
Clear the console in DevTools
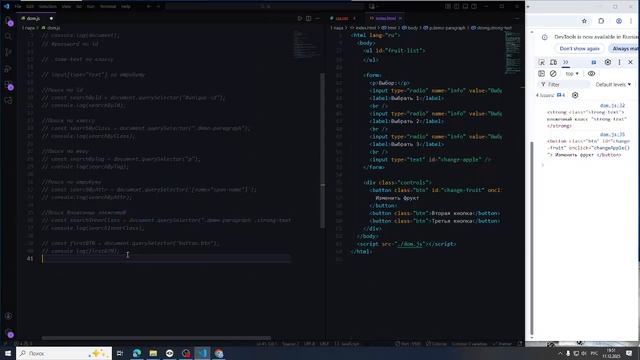(x=553, y=74)
